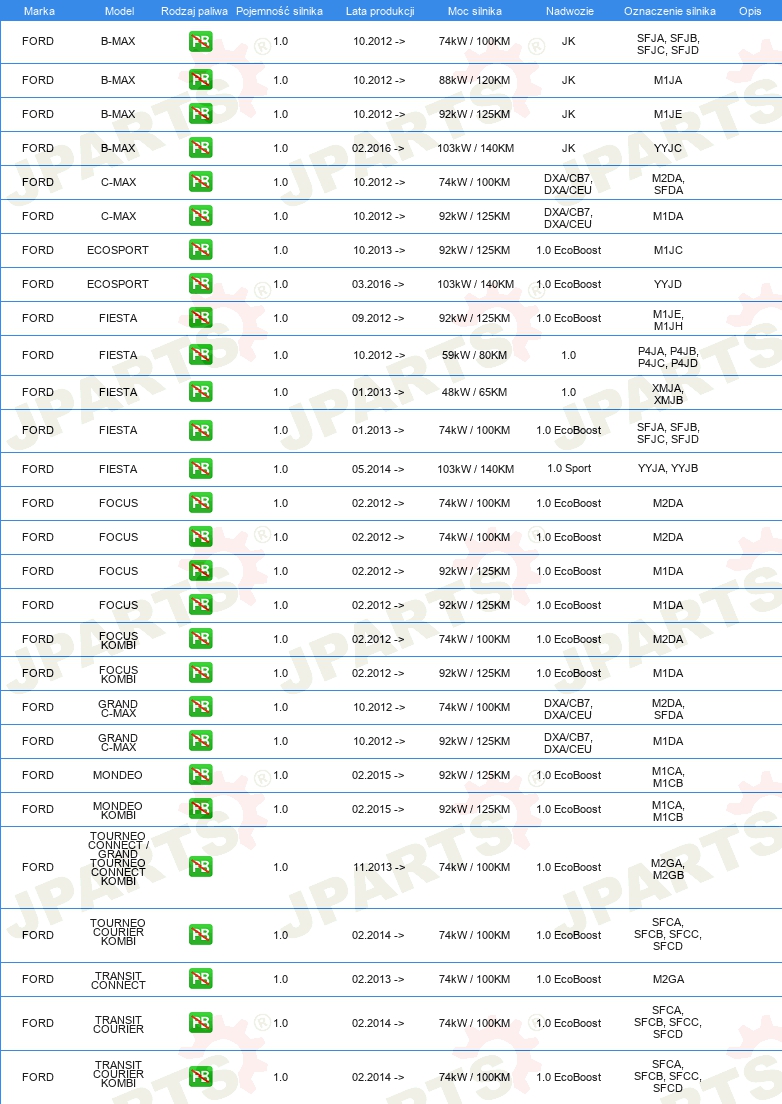This screenshot has width=782, height=1104.
Task: Click fuel icon in ECOSPORT M1JC row
Action: [201, 250]
